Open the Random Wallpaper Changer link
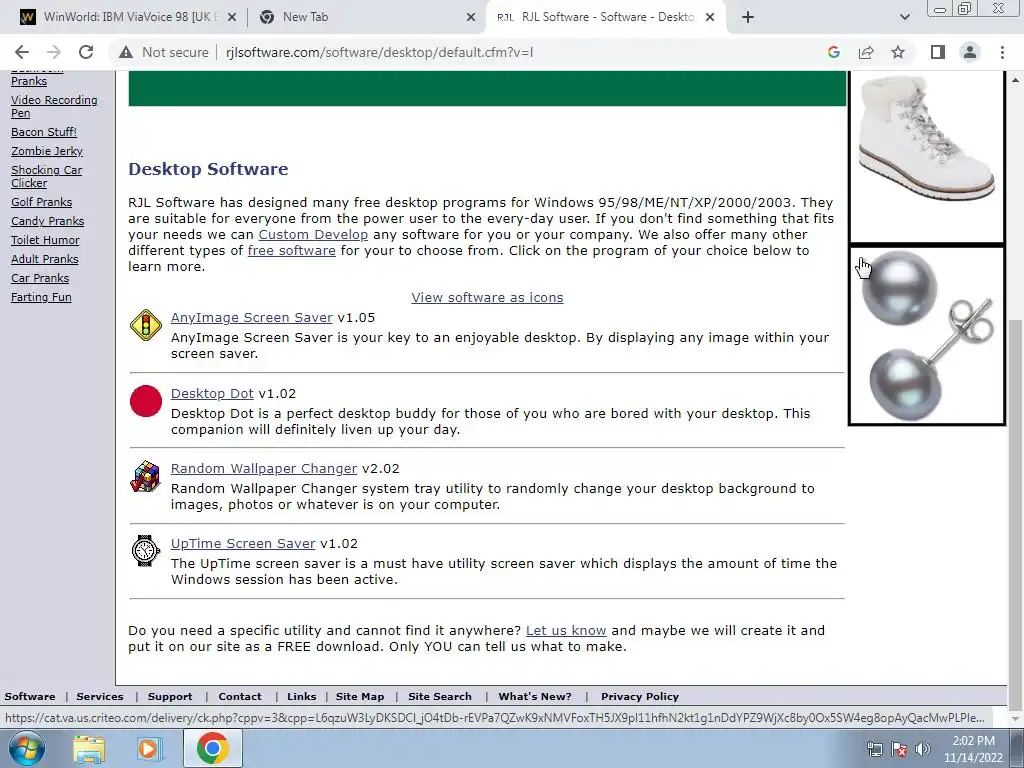 coord(264,469)
